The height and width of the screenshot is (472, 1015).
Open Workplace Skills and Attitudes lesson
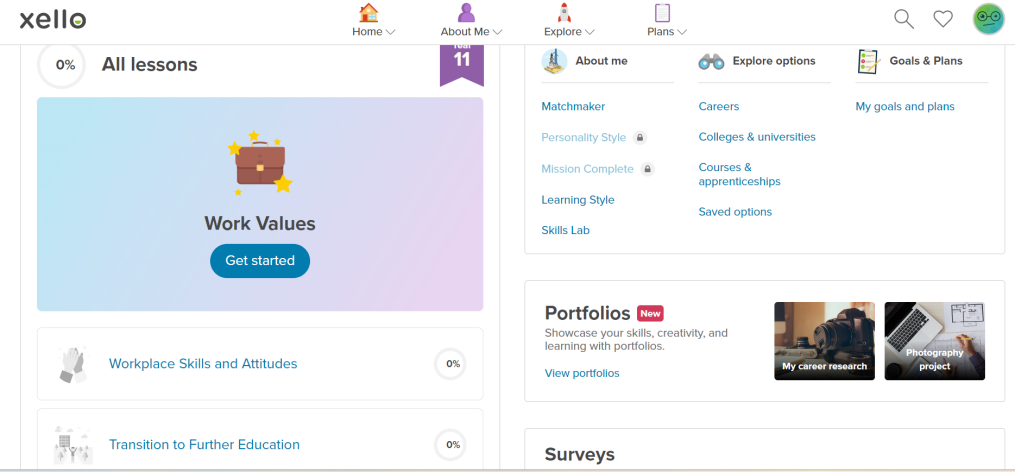pos(203,363)
